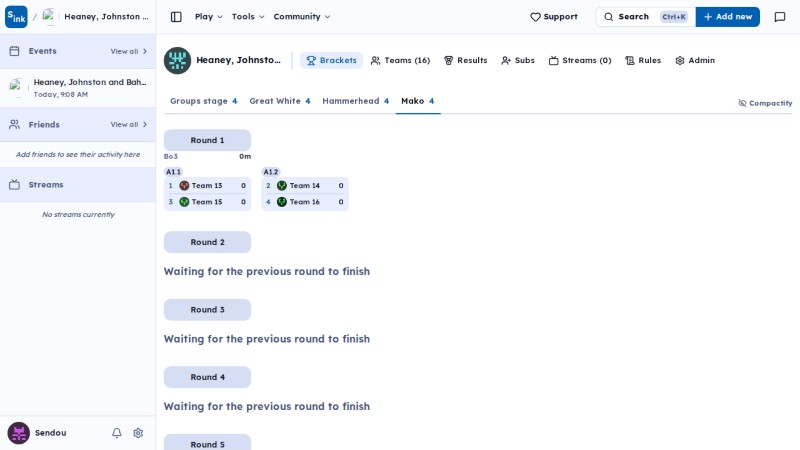Click the Friends sidebar heading
Viewport: 800px width, 450px height.
pyautogui.click(x=44, y=124)
